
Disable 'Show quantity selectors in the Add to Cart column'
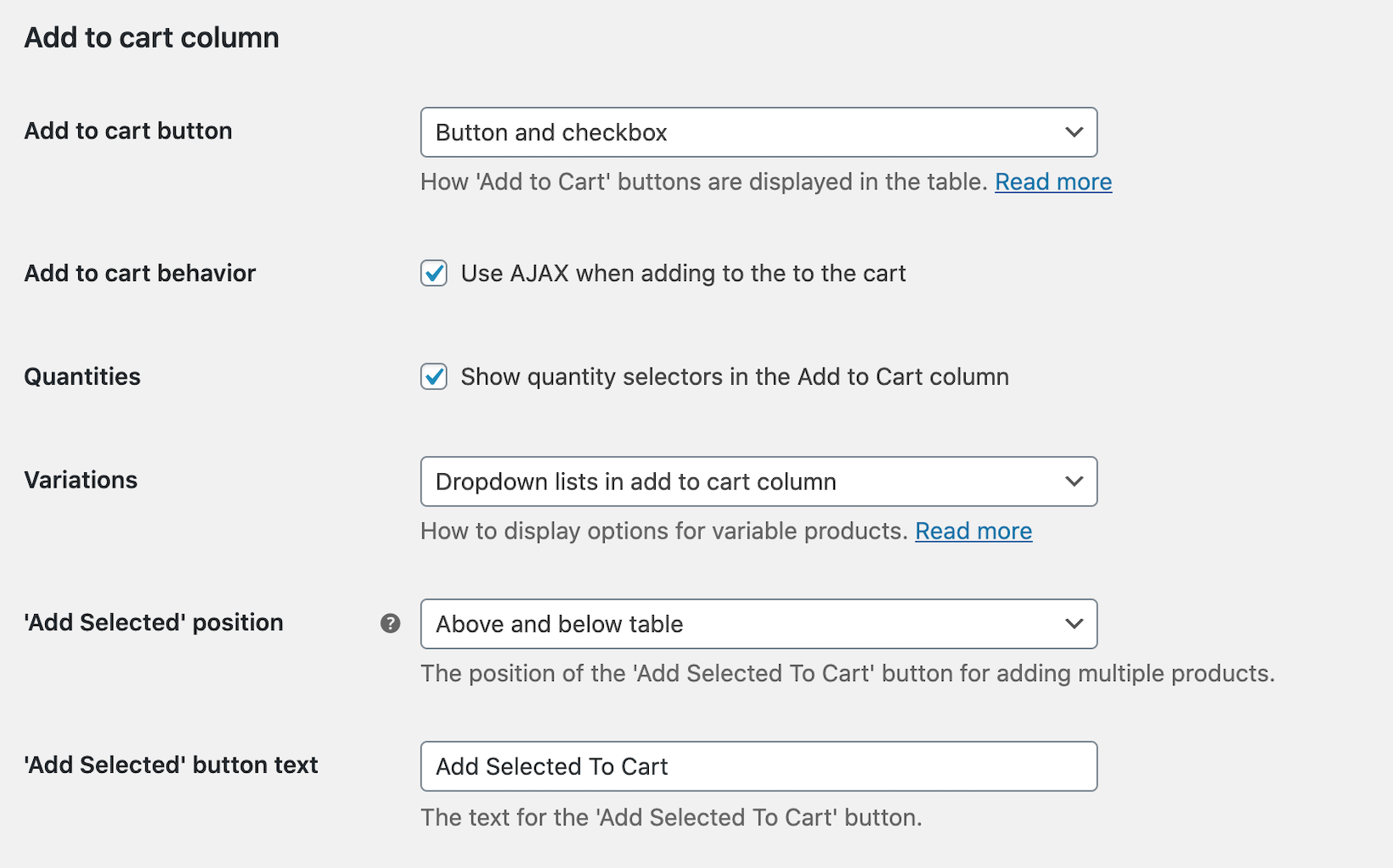tap(433, 376)
